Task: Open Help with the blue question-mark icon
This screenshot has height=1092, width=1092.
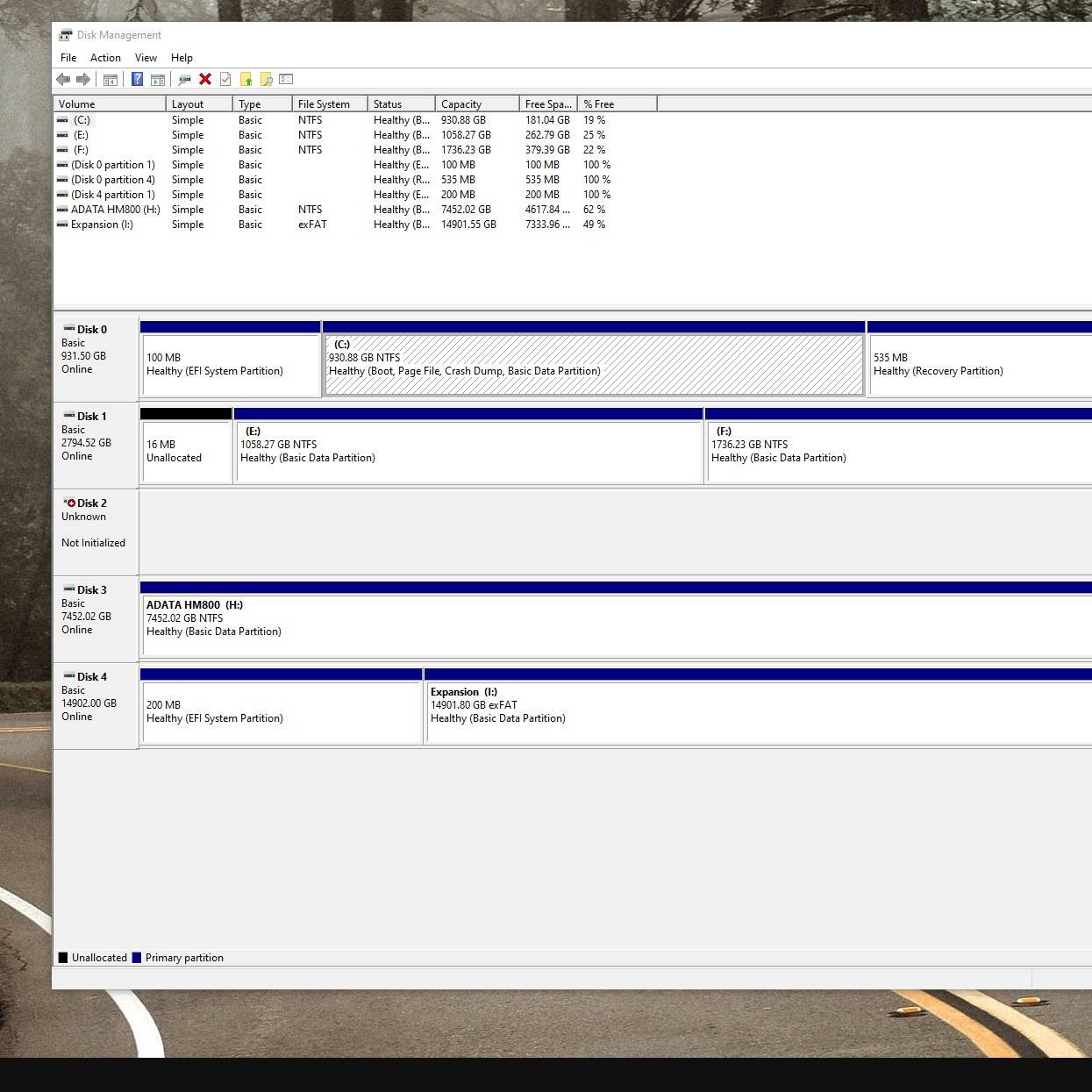Action: (x=137, y=80)
